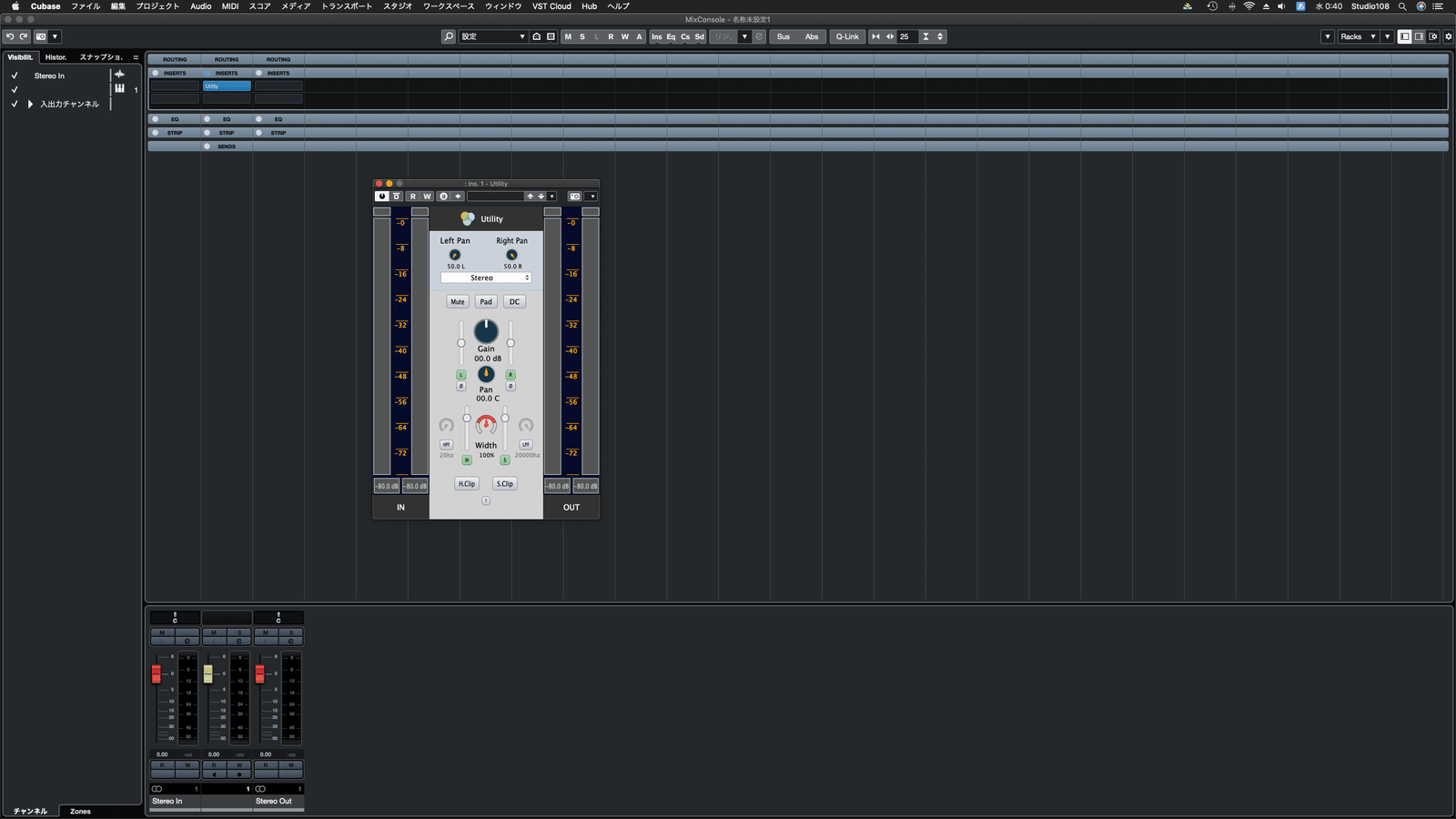Screen dimensions: 1456x819
Task: Click the Pan knob in Utility plugin
Action: [486, 374]
